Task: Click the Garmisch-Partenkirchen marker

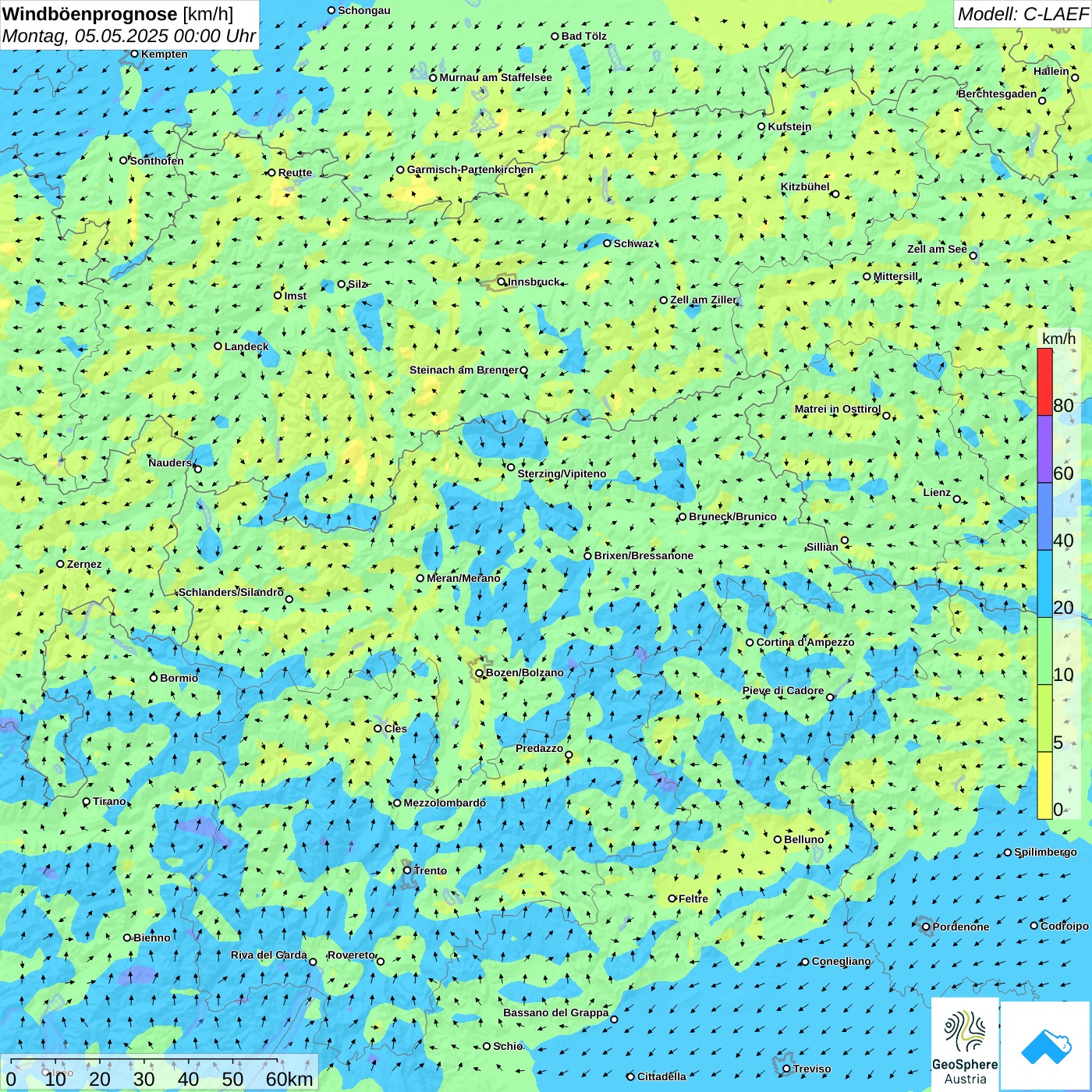Action: [401, 170]
